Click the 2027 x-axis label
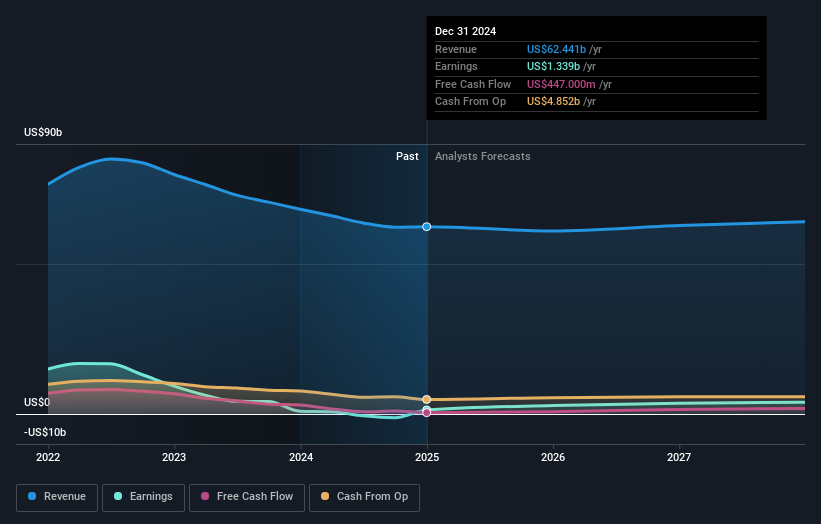Screen dimensions: 821x524 click(679, 457)
